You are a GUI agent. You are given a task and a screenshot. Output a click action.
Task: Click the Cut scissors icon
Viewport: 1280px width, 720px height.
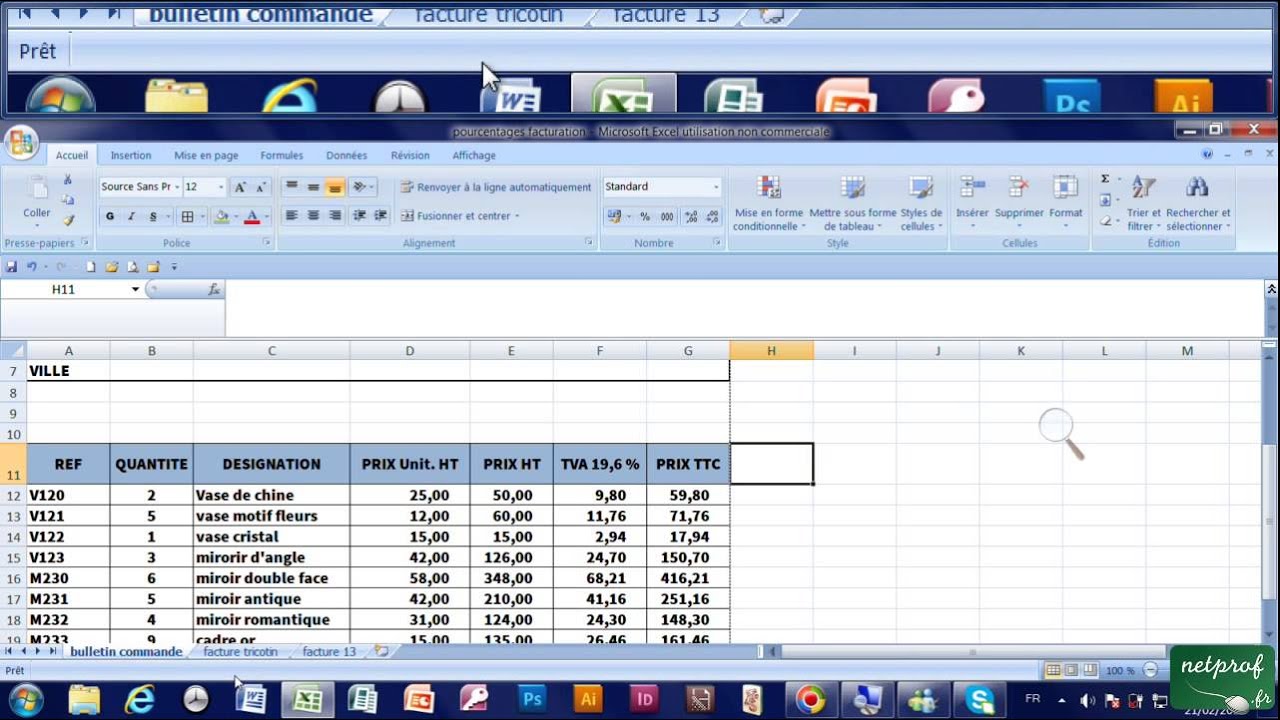[68, 180]
